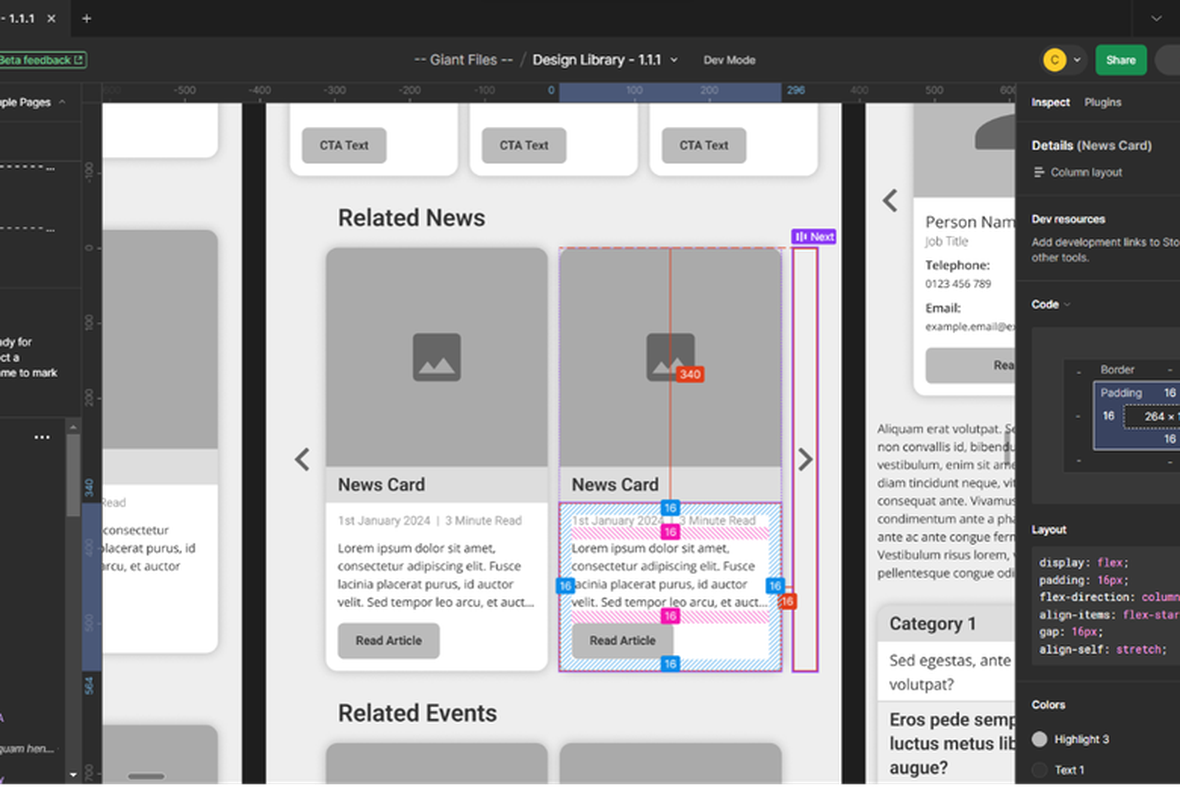This screenshot has width=1180, height=787.
Task: Click the purple Next component label
Action: (x=814, y=236)
